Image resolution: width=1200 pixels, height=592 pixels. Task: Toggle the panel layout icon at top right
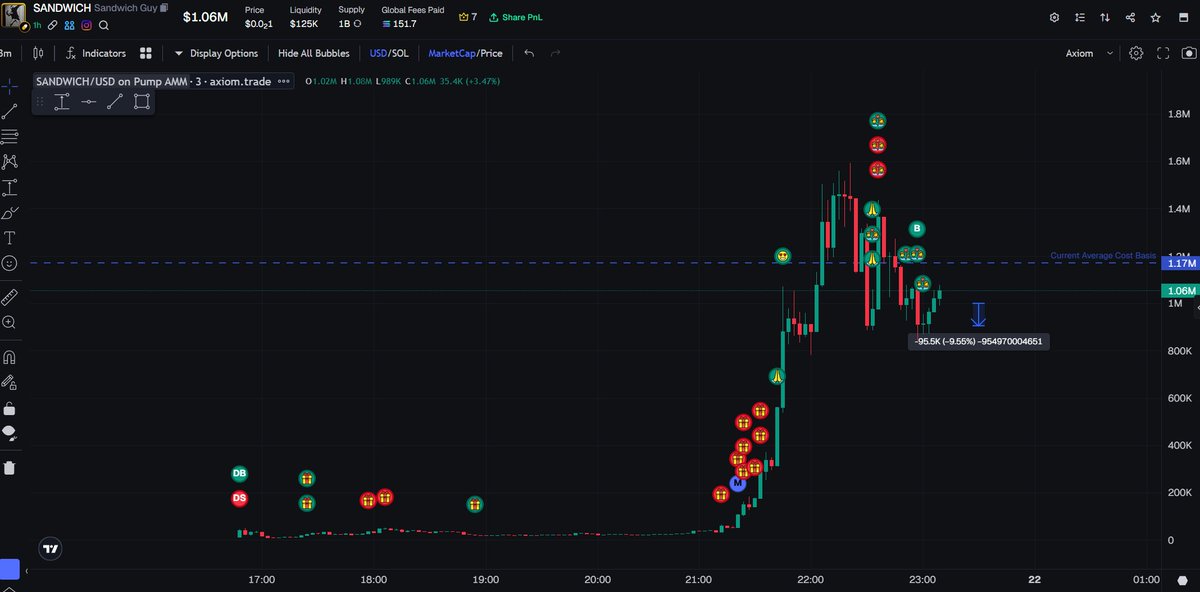[x=1183, y=17]
